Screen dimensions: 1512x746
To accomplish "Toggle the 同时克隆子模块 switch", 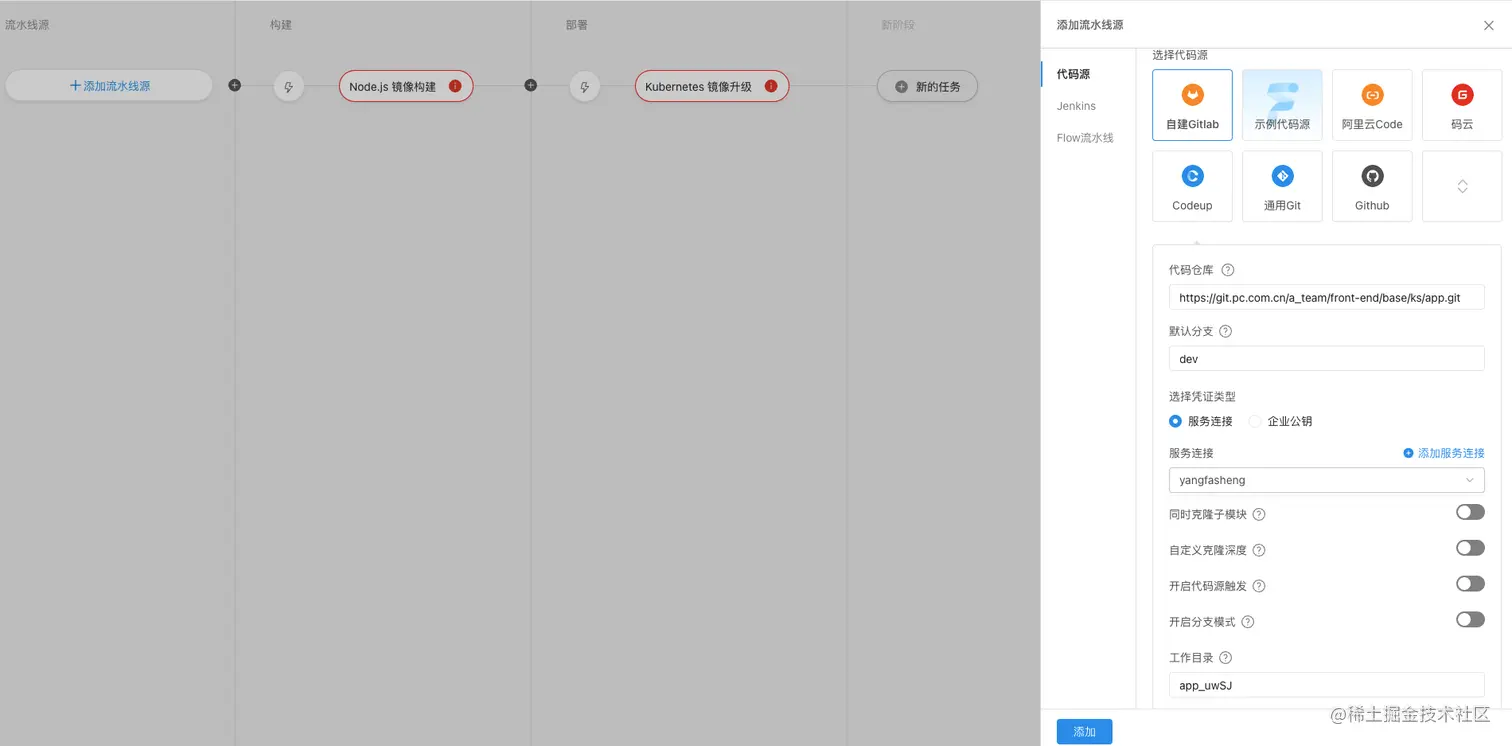I will (1470, 512).
